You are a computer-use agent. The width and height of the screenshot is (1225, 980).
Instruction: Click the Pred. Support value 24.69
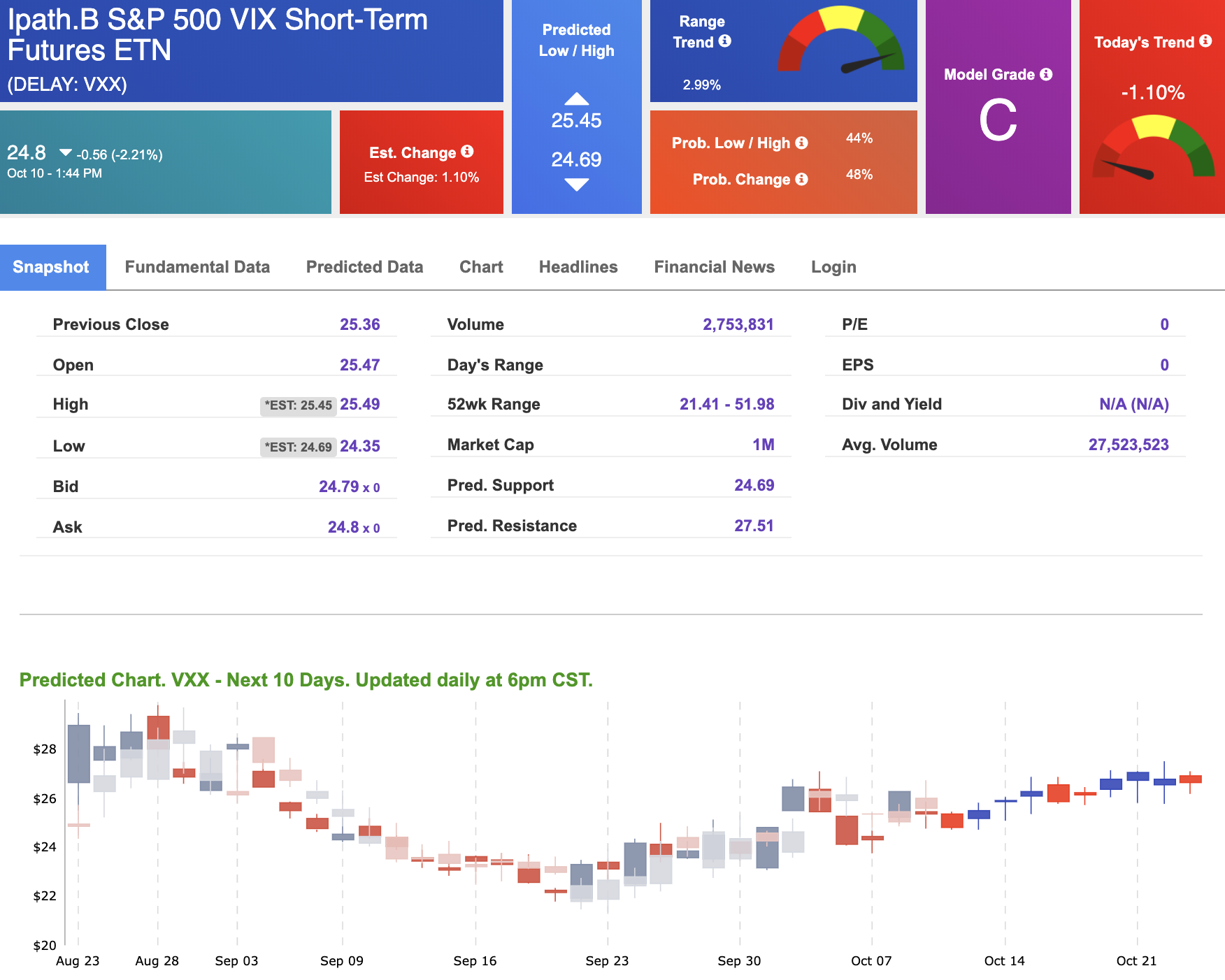[x=754, y=485]
